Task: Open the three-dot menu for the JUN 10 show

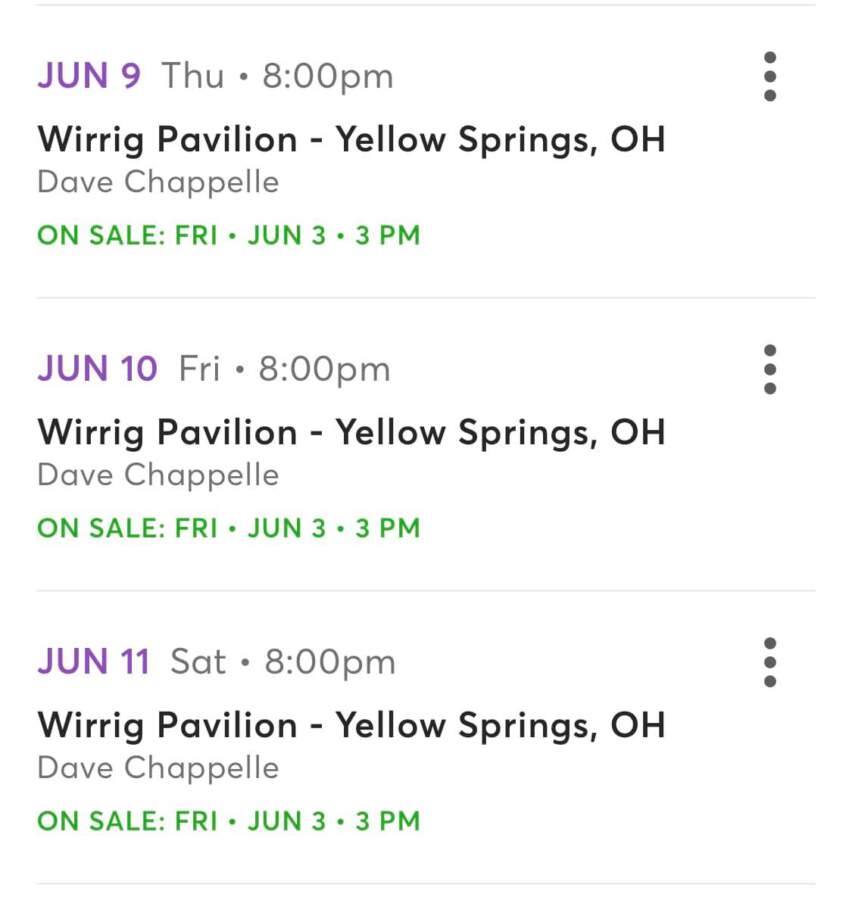Action: (x=769, y=370)
